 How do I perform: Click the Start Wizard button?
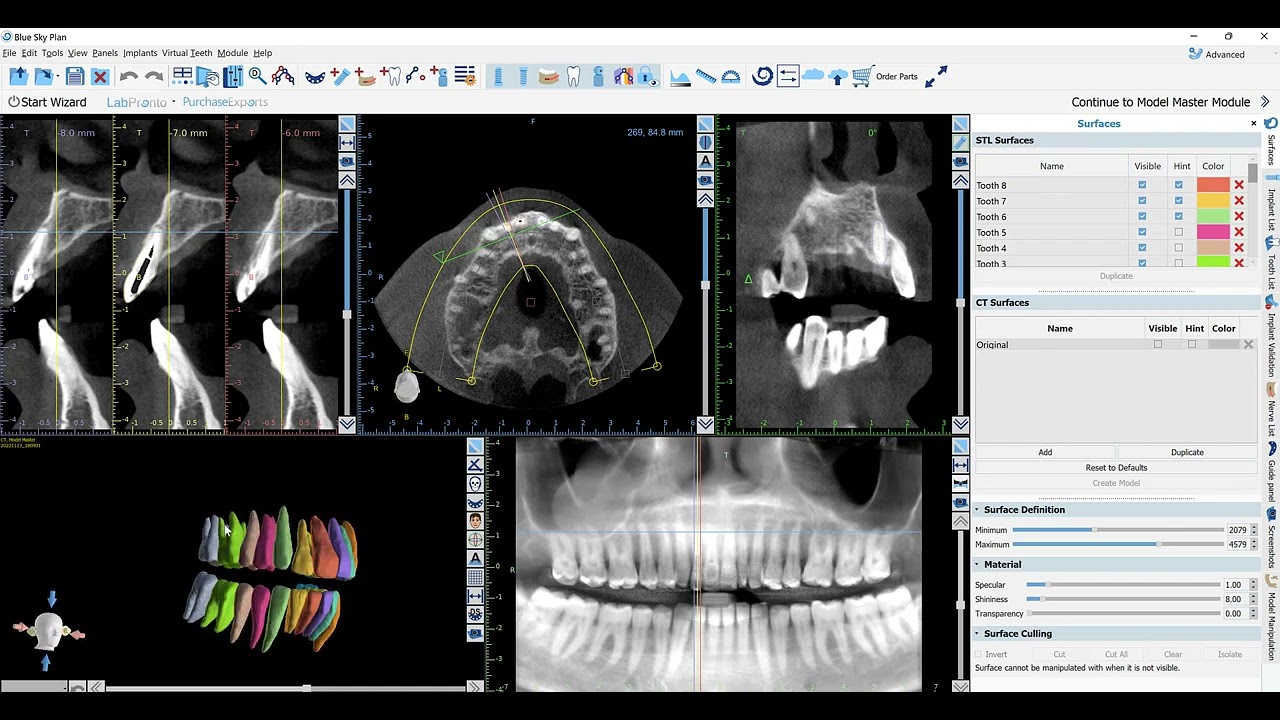click(47, 102)
